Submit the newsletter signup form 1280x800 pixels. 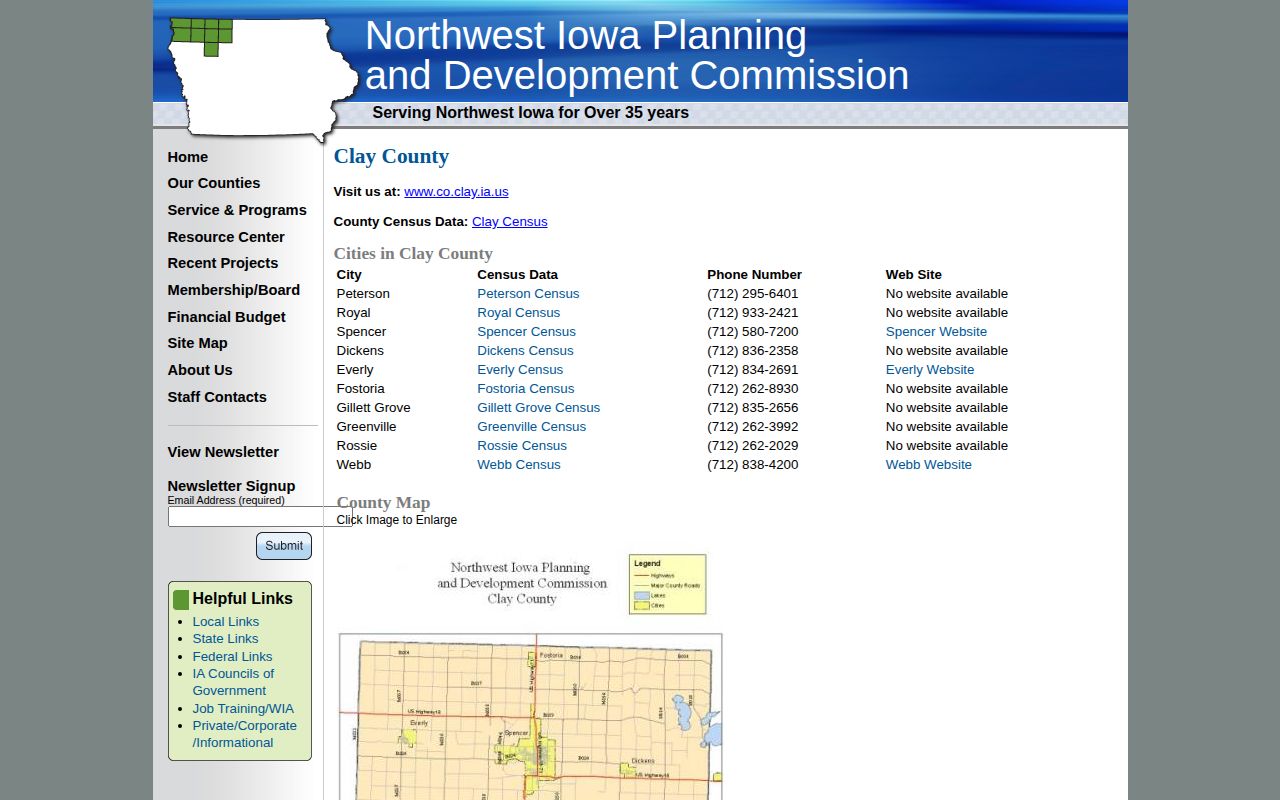tap(284, 546)
